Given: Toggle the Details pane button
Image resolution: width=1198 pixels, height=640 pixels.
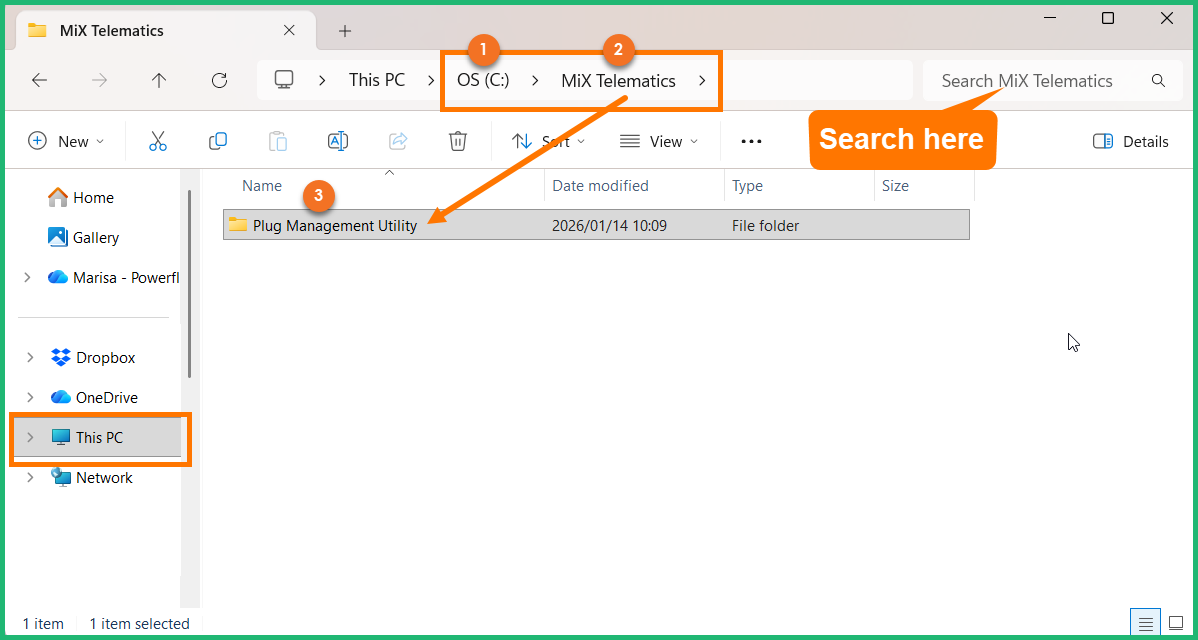Looking at the screenshot, I should click(x=1131, y=141).
